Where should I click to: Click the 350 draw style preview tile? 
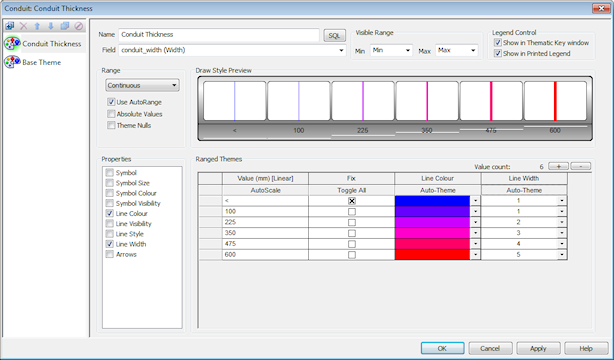(x=427, y=101)
